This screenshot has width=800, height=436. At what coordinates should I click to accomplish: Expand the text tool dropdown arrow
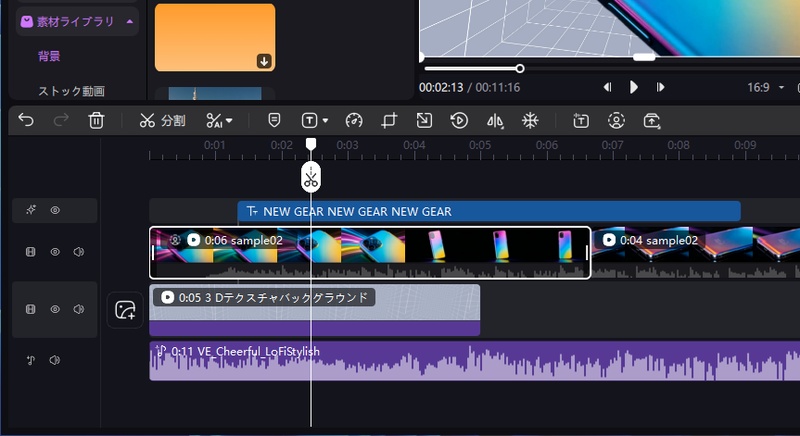[326, 121]
